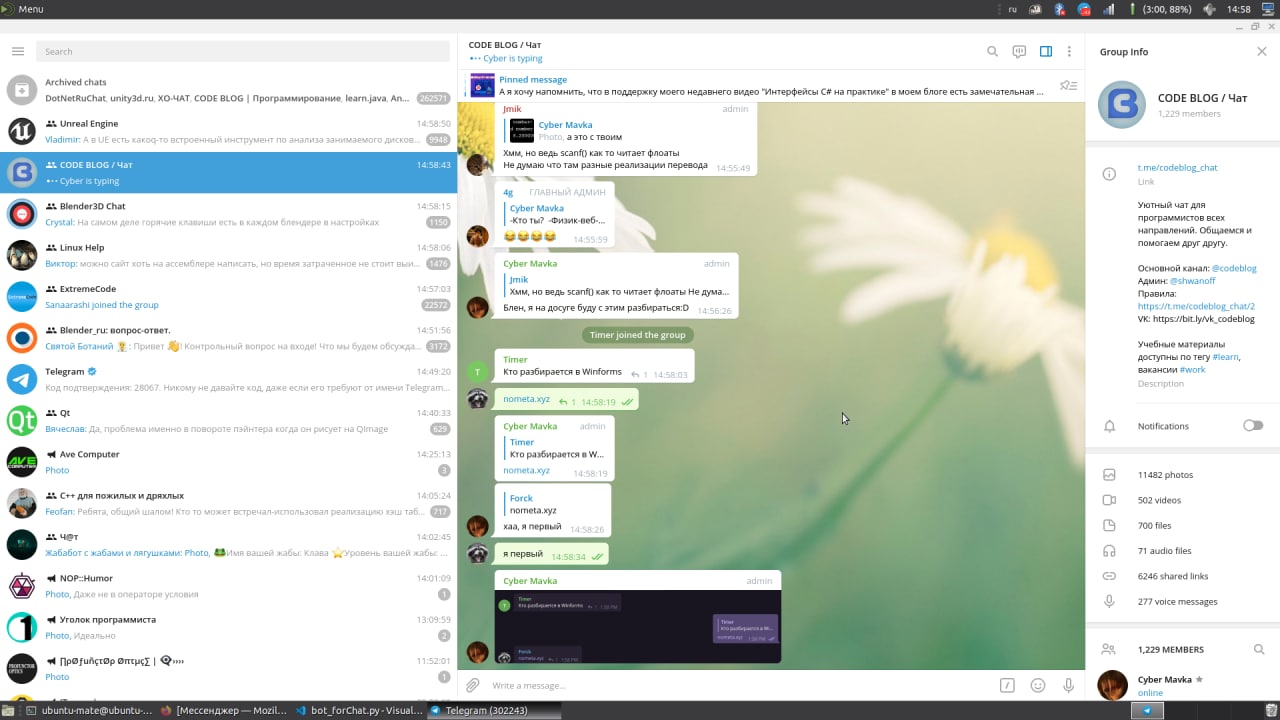Open the ExtremeCode chat

228,297
